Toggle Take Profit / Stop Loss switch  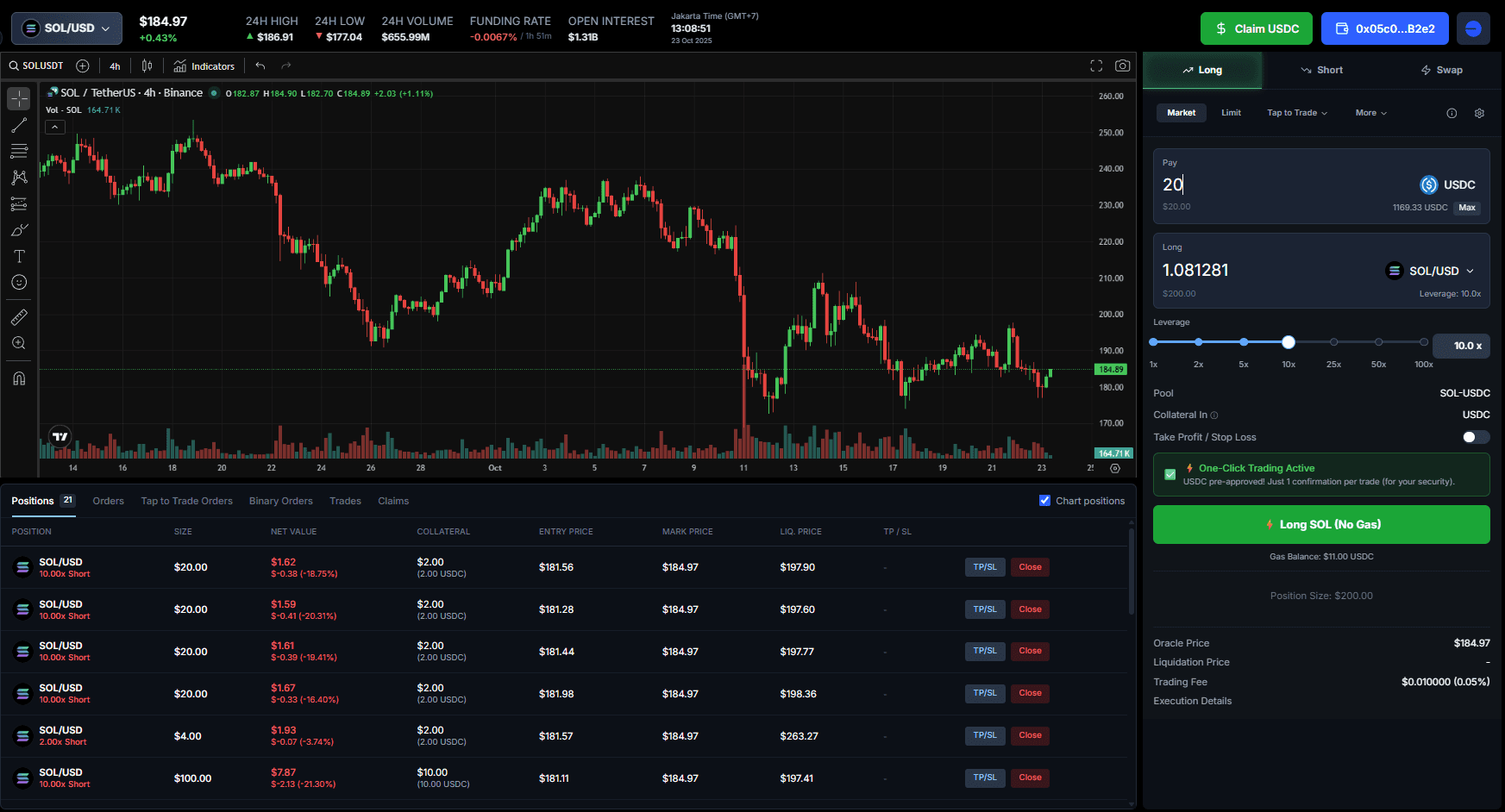(1475, 437)
